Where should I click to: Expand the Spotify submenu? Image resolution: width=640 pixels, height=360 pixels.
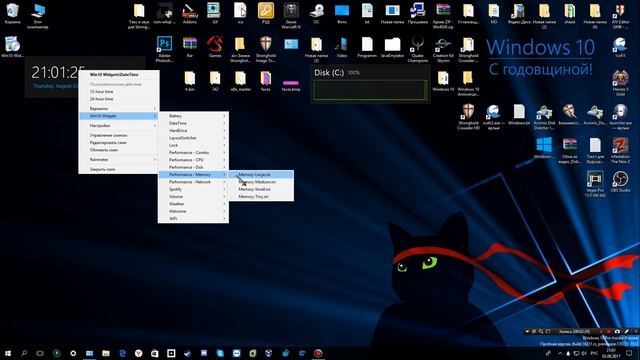[193, 189]
